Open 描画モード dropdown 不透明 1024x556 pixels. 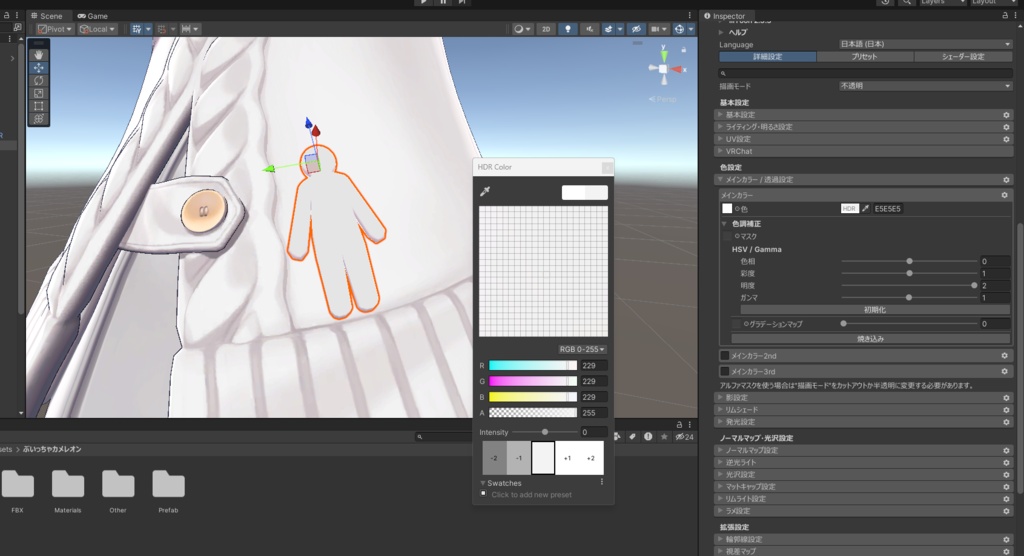coord(925,86)
